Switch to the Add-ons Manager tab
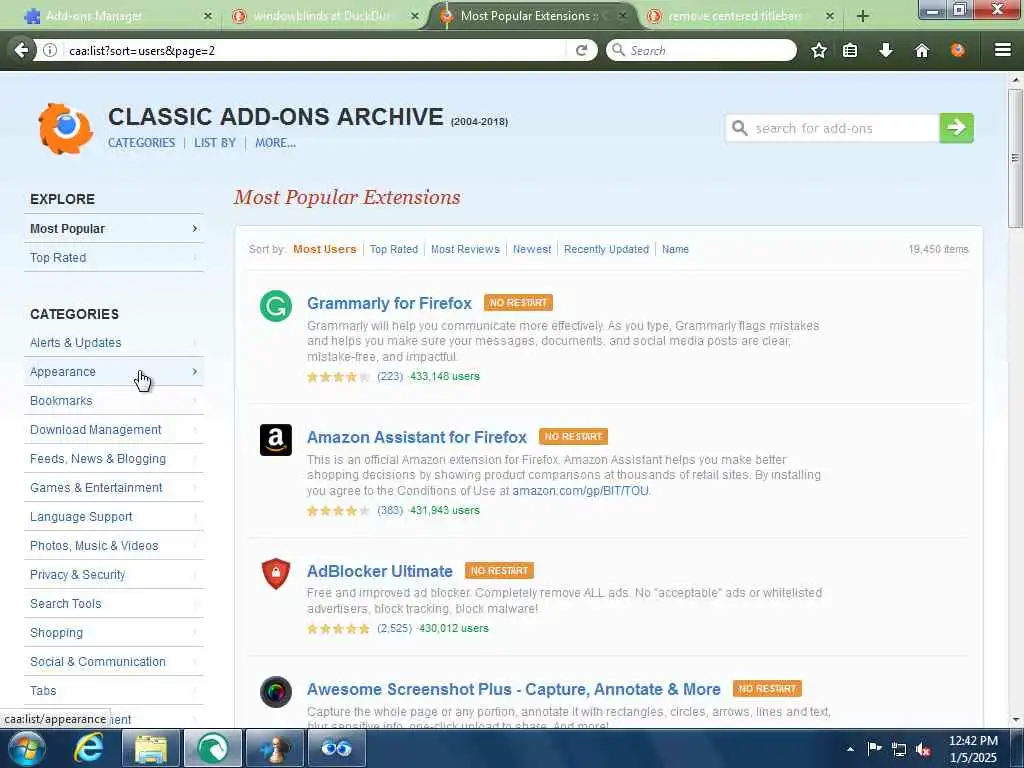This screenshot has width=1024, height=768. coord(118,16)
